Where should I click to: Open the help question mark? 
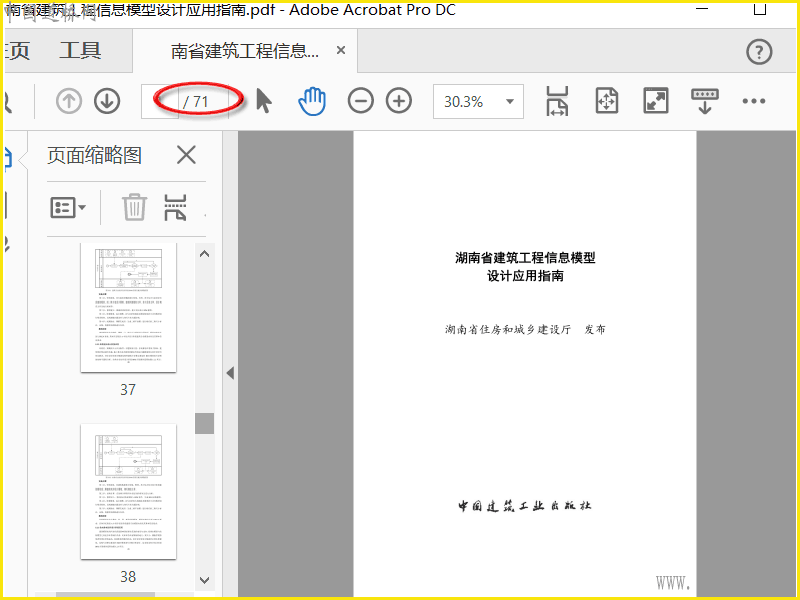tap(759, 52)
